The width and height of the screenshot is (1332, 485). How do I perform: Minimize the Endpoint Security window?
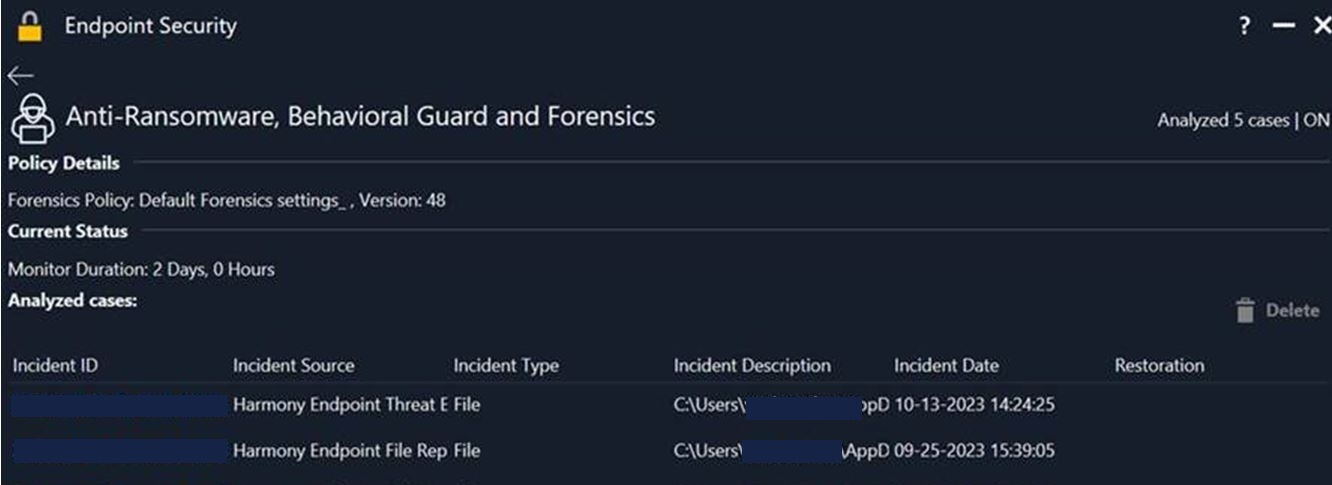tap(1283, 28)
